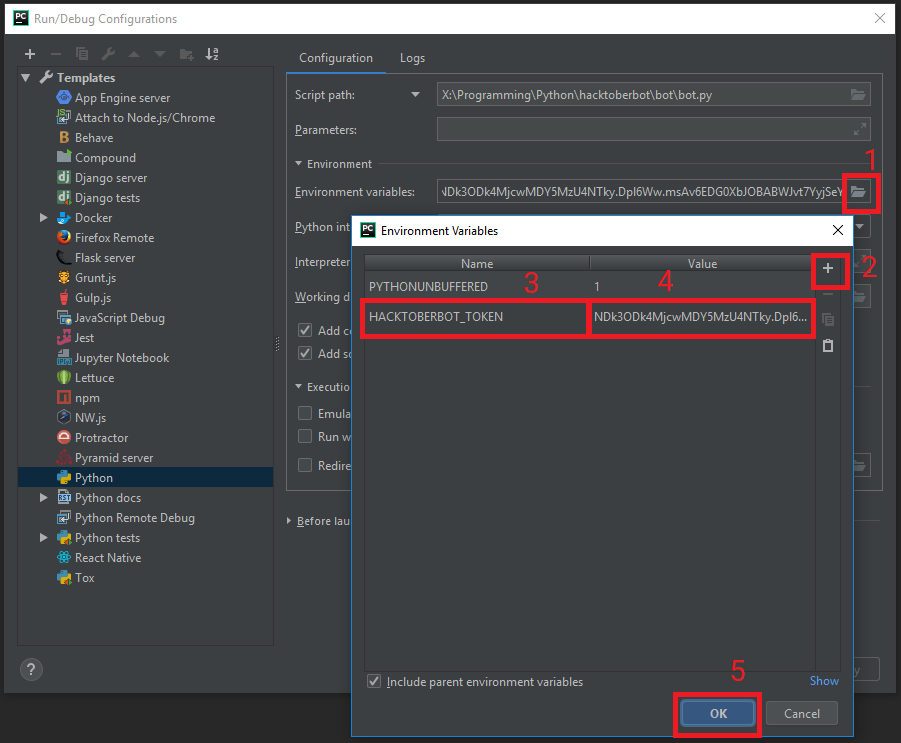
Task: Sort configurations alphabetically icon
Action: 212,54
